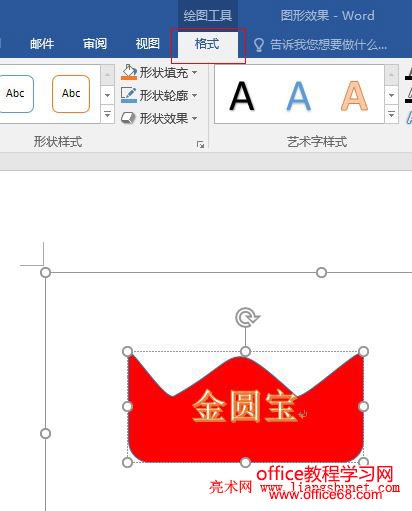412x511 pixels.
Task: Select the 绘图工具 contextual tab header
Action: tap(208, 15)
